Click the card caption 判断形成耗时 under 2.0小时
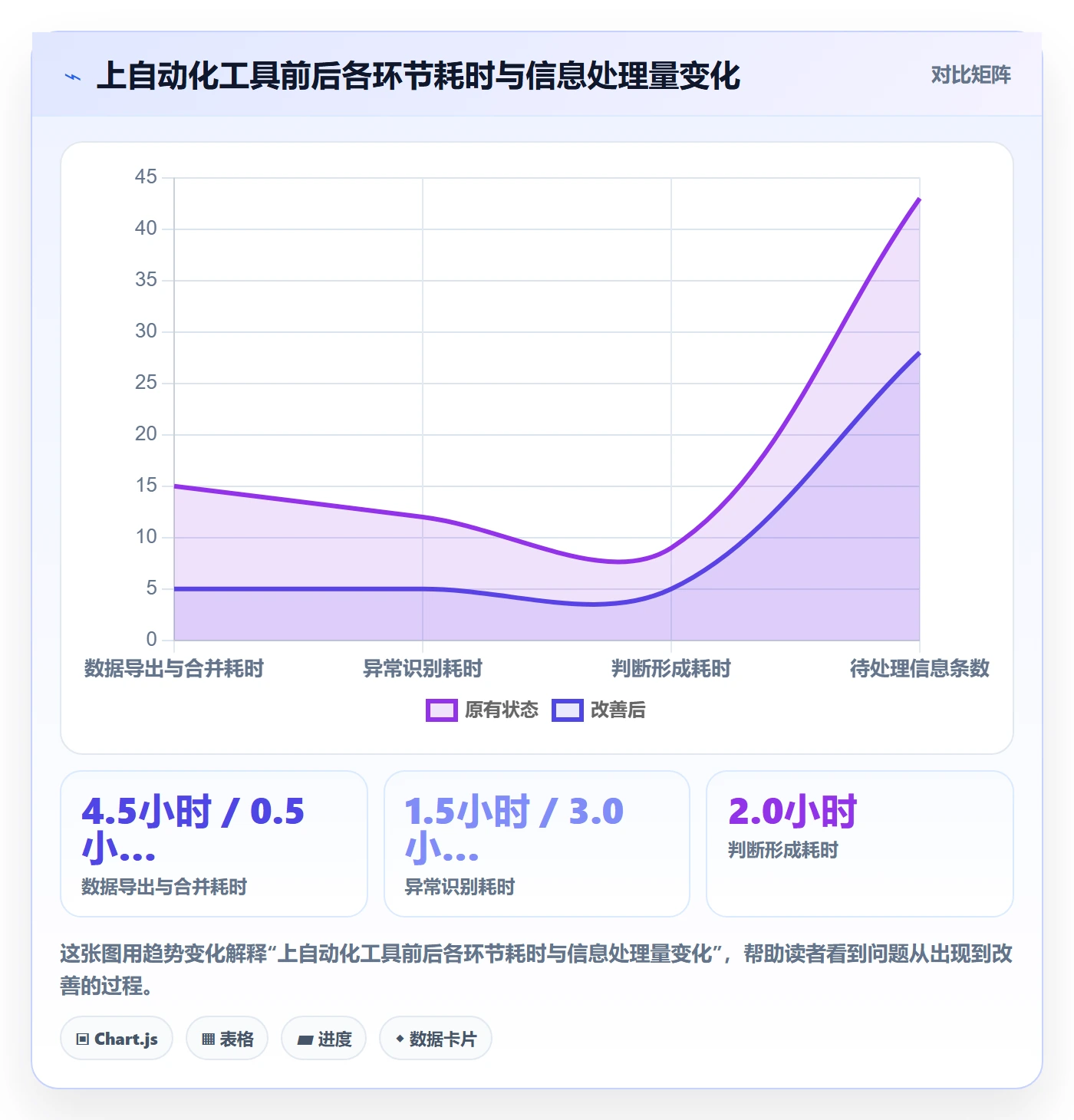This screenshot has width=1074, height=1120. point(783,850)
